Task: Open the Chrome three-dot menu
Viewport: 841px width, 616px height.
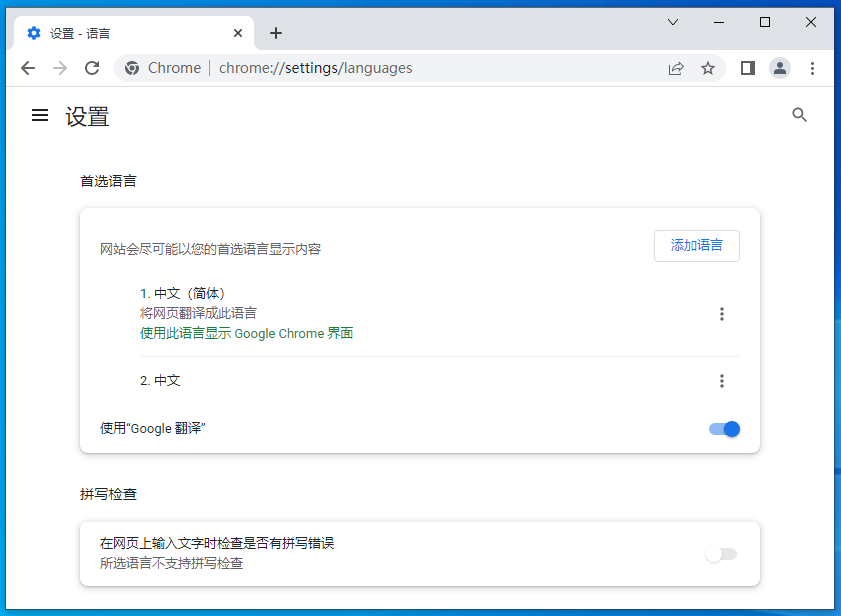Action: pyautogui.click(x=813, y=68)
